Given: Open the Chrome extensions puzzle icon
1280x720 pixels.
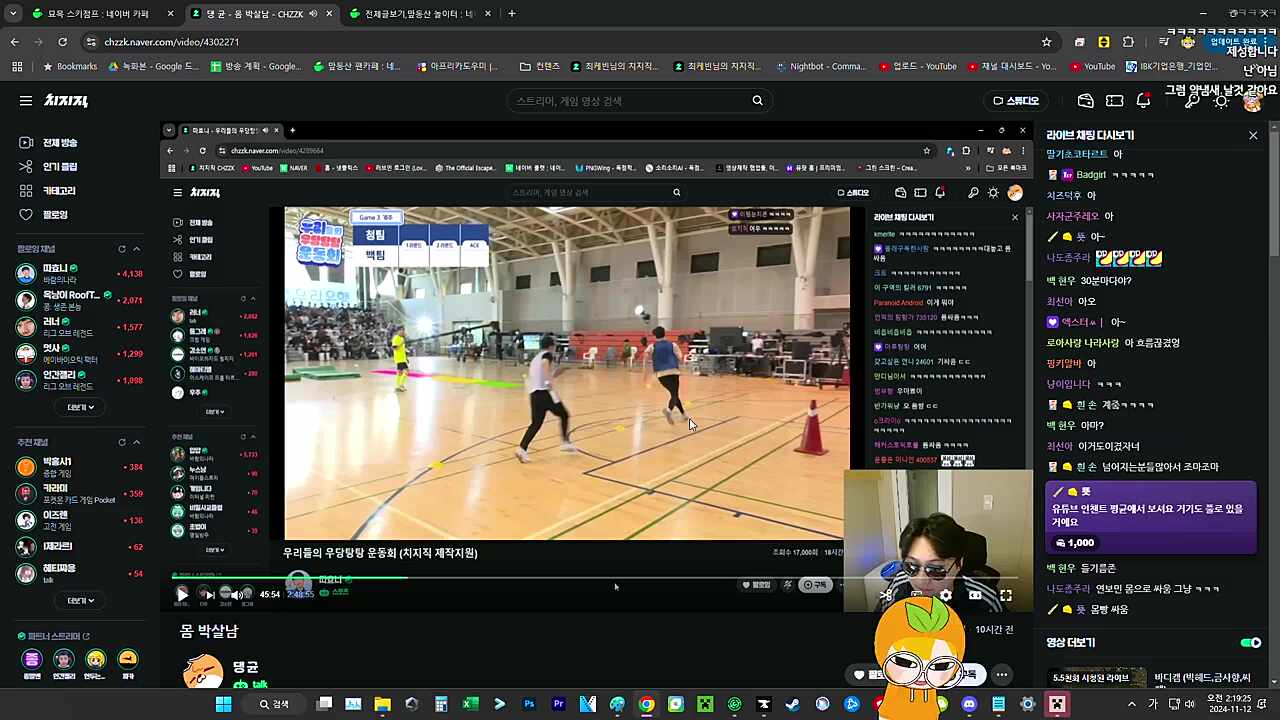Looking at the screenshot, I should click(1128, 42).
